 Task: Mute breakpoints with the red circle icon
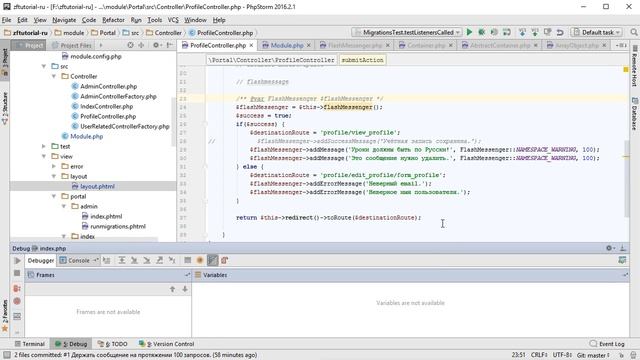(x=17, y=301)
